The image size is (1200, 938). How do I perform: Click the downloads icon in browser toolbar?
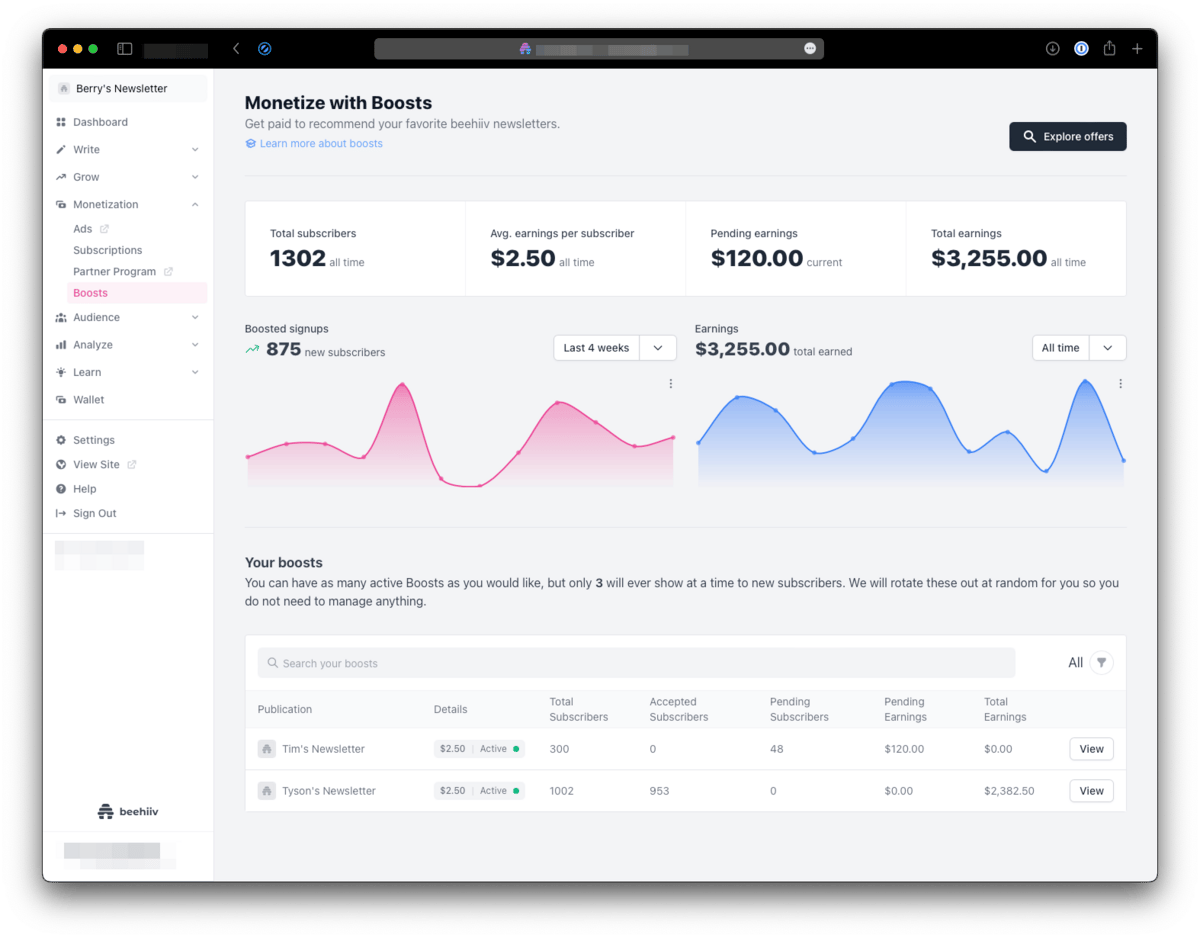[x=1053, y=48]
